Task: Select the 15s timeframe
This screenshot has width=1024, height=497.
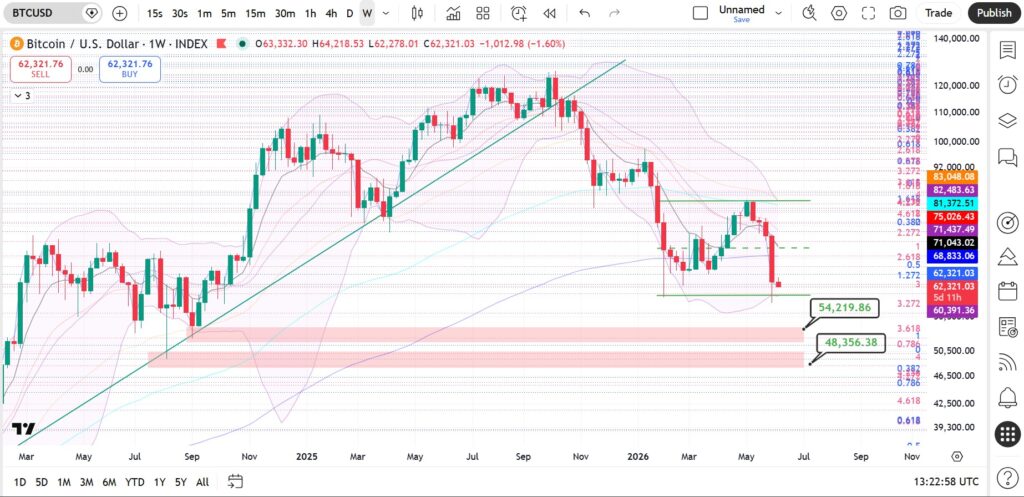Action: pos(155,13)
